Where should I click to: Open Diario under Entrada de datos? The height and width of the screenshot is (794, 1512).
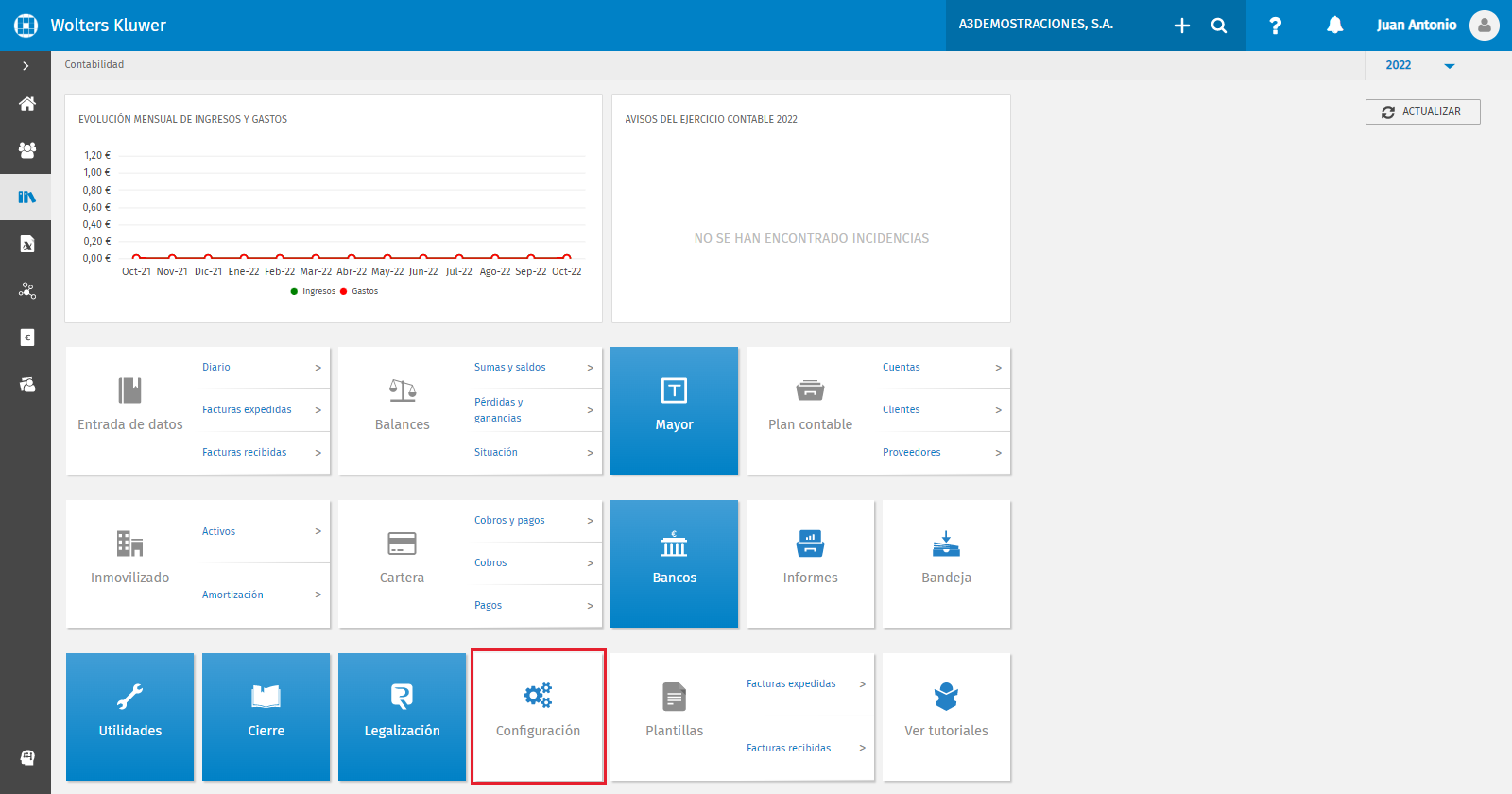pyautogui.click(x=216, y=367)
